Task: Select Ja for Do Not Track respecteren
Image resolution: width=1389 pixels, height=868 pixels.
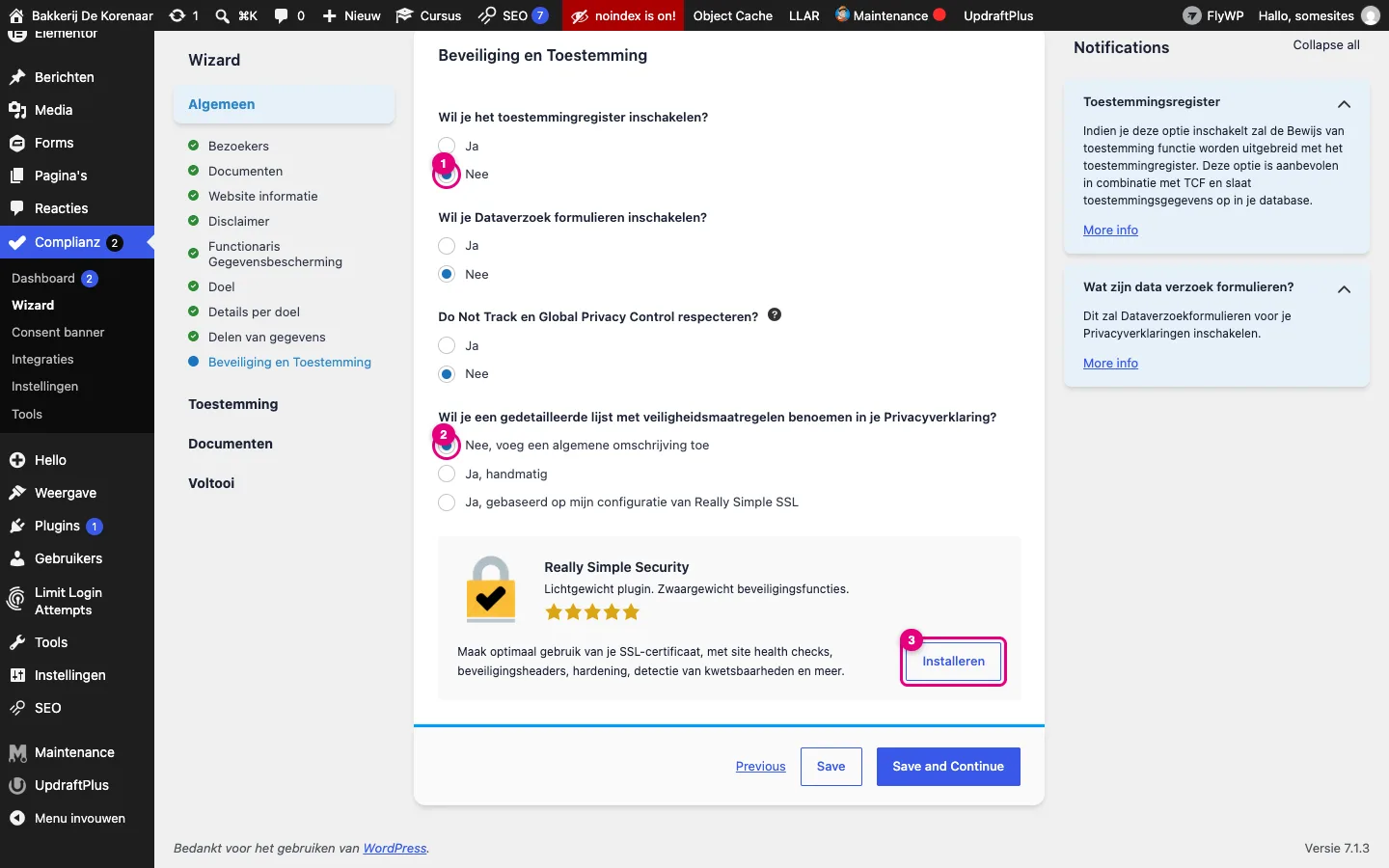Action: pos(447,345)
